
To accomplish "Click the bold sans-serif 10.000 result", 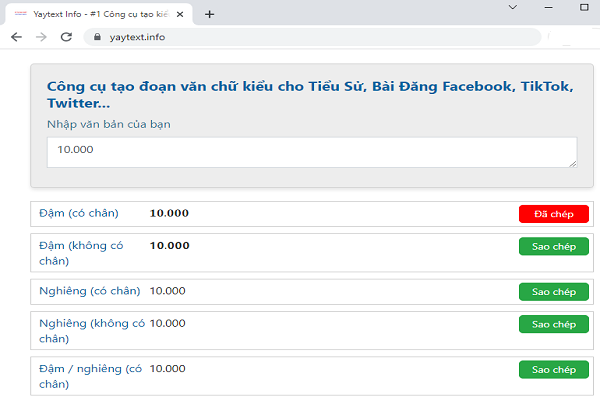I will 170,246.
